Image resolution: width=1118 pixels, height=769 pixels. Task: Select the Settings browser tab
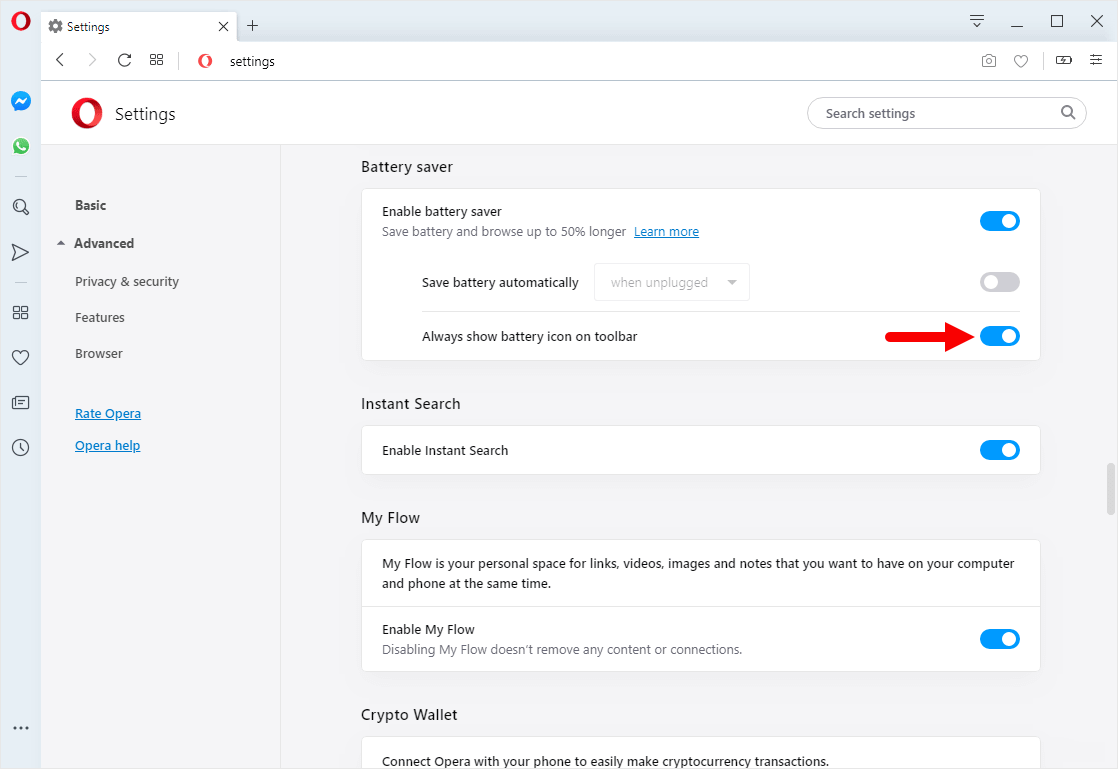point(139,26)
